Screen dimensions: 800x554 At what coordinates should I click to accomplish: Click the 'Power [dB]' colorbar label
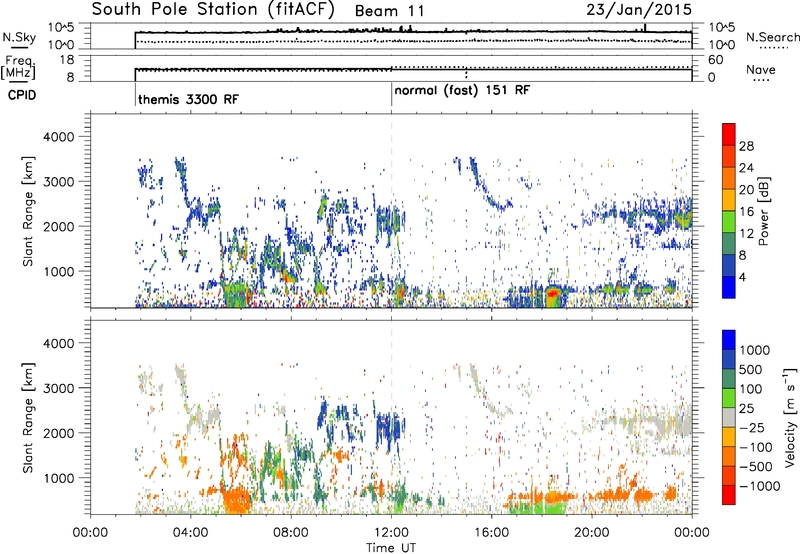coord(763,211)
